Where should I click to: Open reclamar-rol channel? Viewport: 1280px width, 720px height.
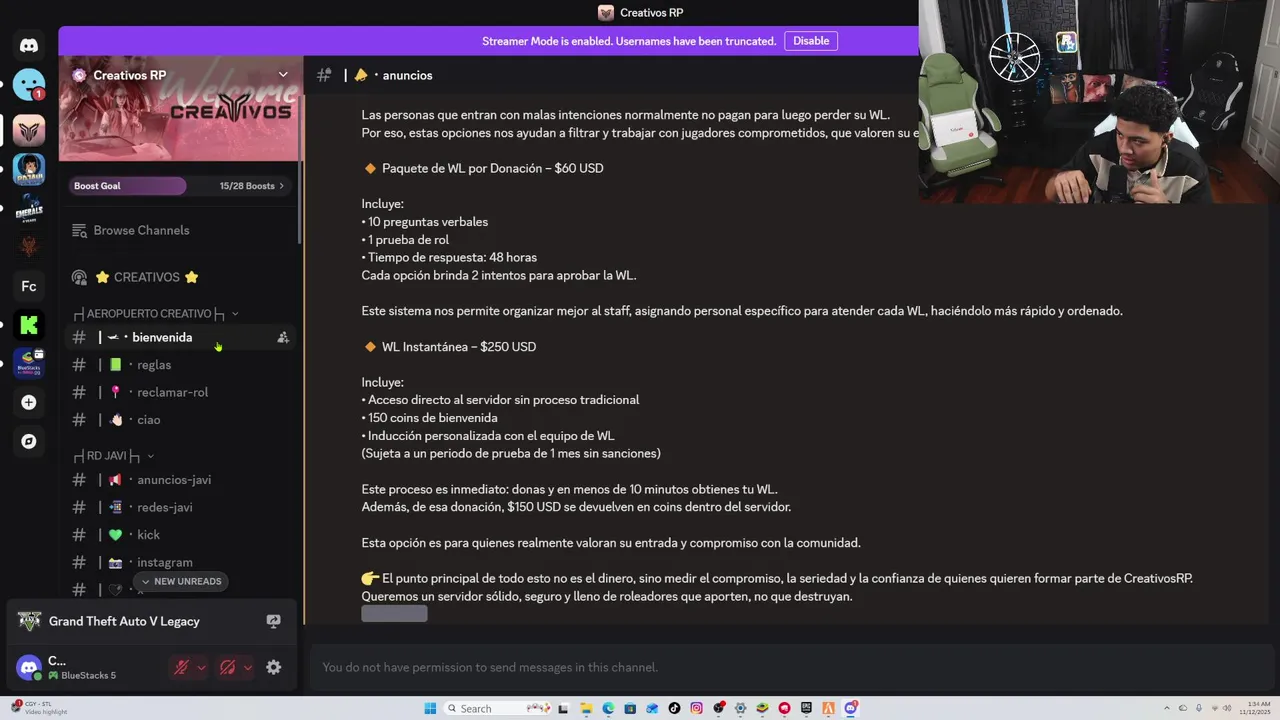pos(181,392)
